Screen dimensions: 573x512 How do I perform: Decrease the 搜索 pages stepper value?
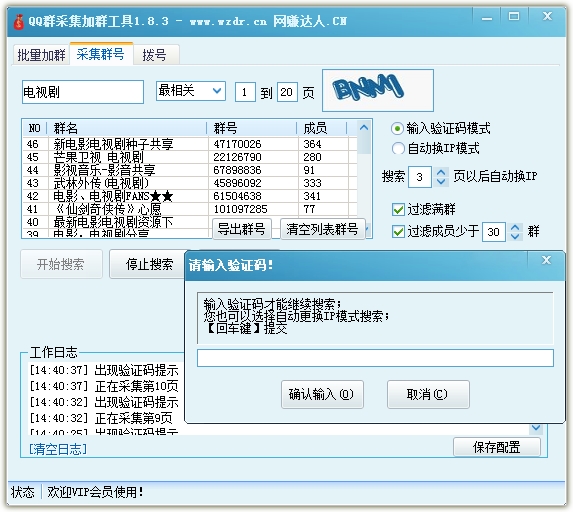(441, 182)
